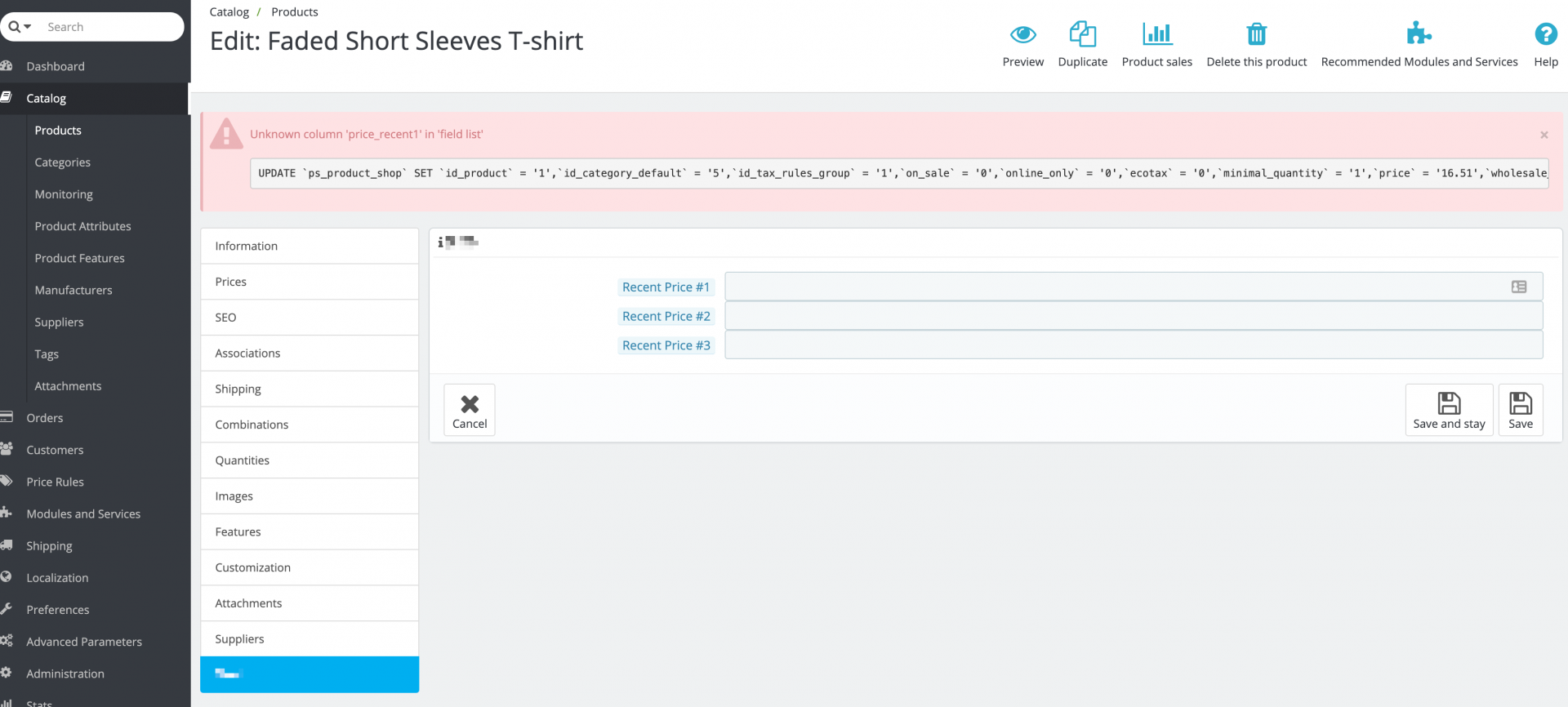The width and height of the screenshot is (1568, 707).
Task: Open Manufacturers in the sidebar
Action: (73, 290)
